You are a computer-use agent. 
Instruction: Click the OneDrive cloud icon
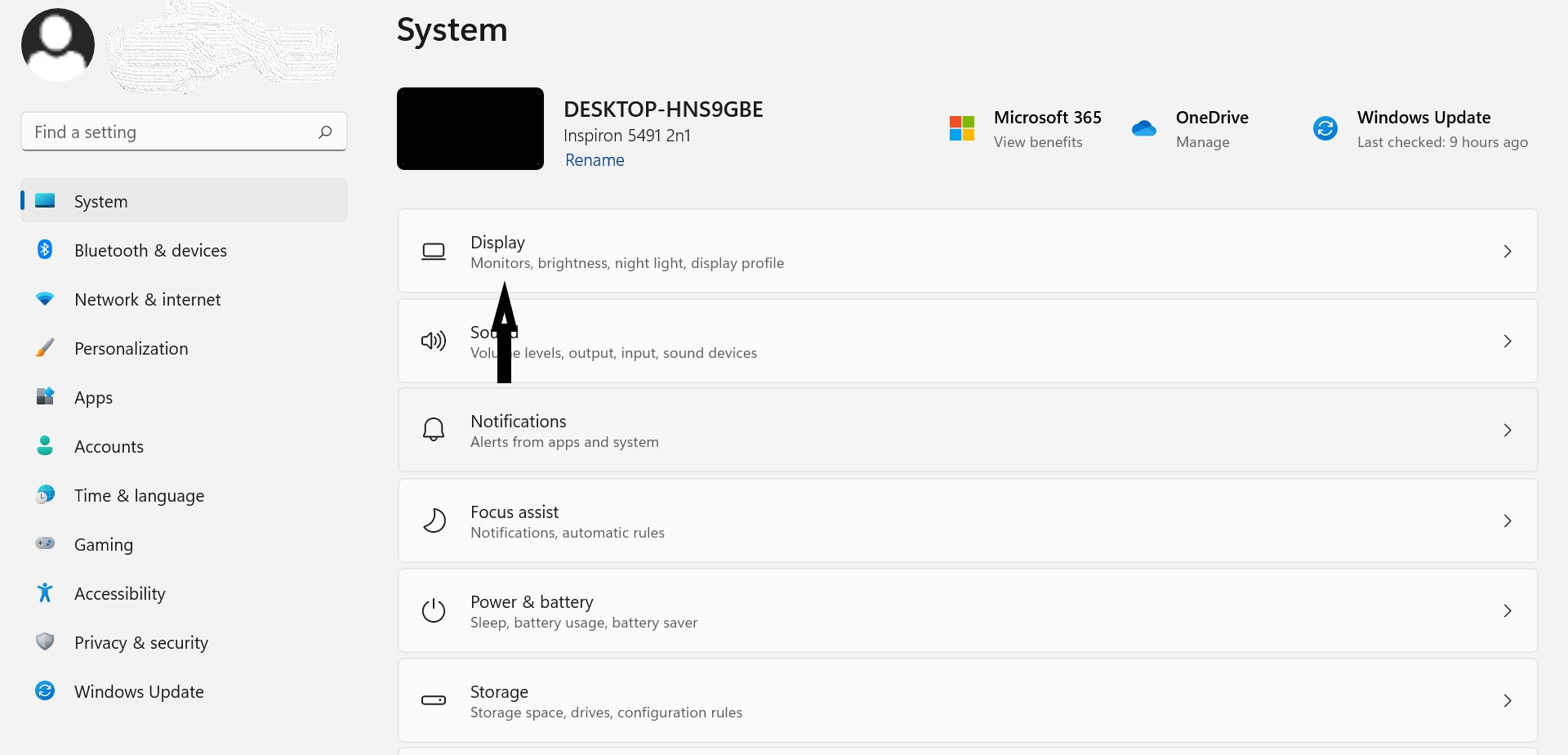(x=1143, y=127)
